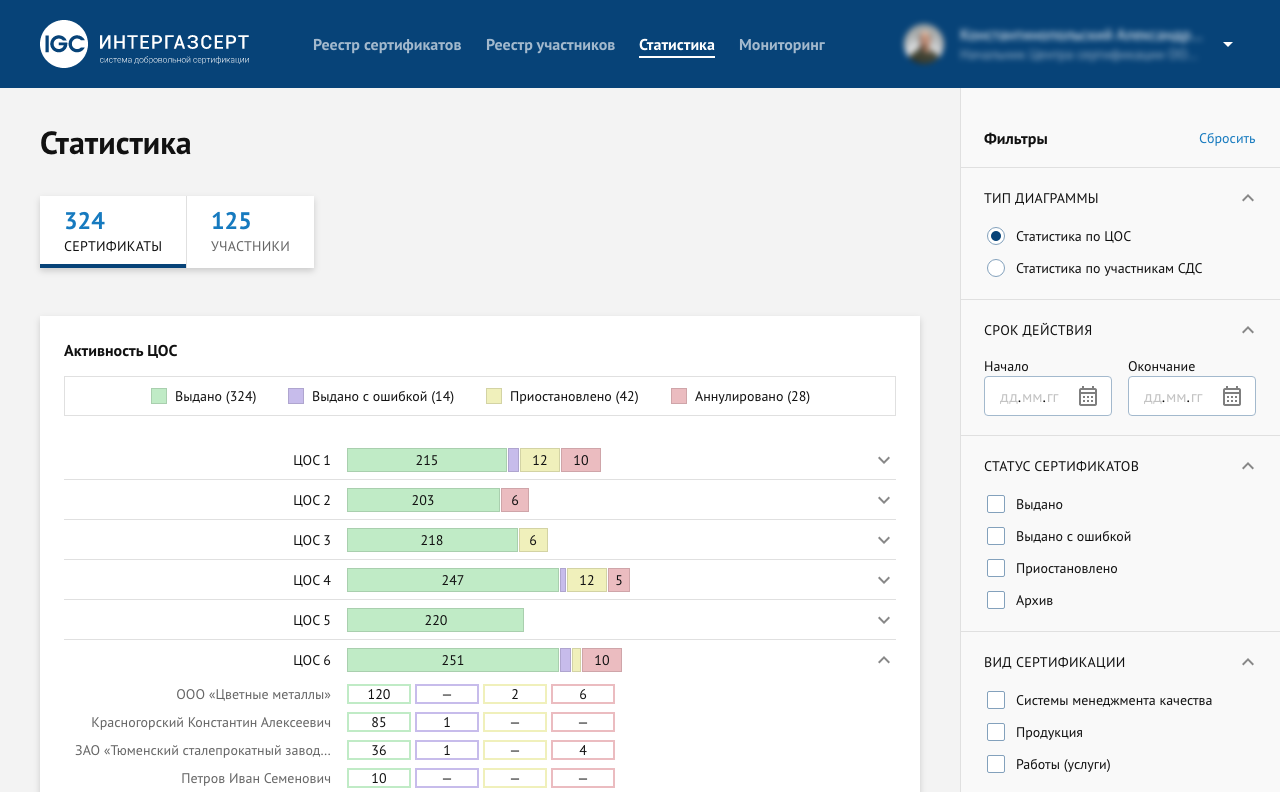Check the Продукция certification type checkbox
Screen dimensions: 1280x792
click(x=996, y=732)
